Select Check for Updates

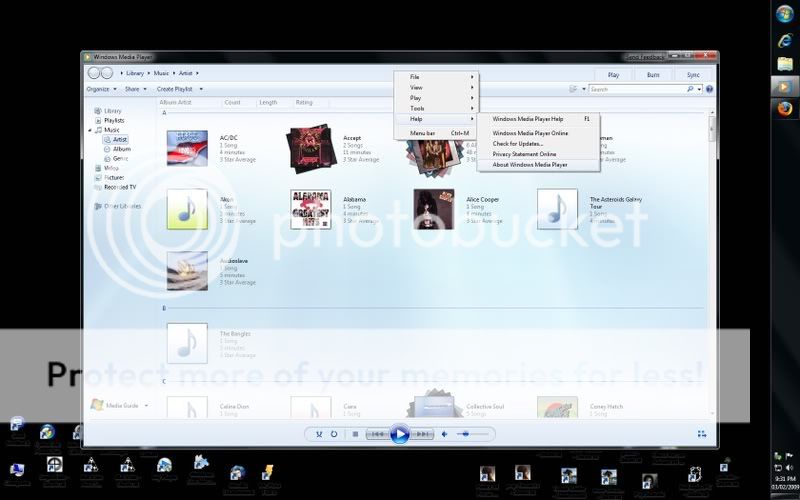[x=538, y=144]
